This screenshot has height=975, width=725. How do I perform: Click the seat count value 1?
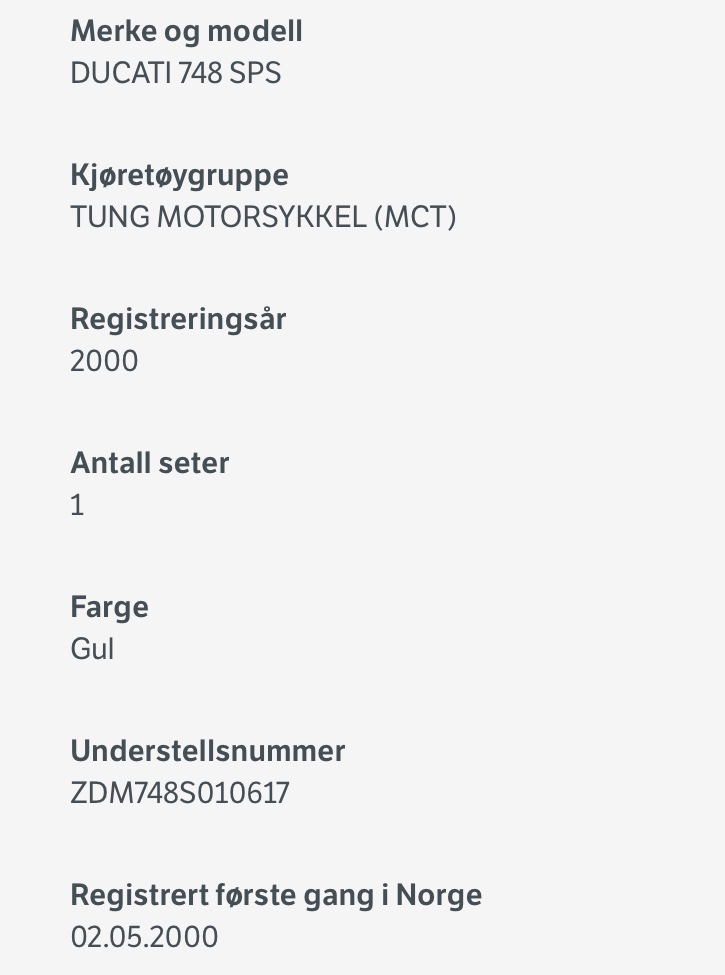[x=77, y=506]
